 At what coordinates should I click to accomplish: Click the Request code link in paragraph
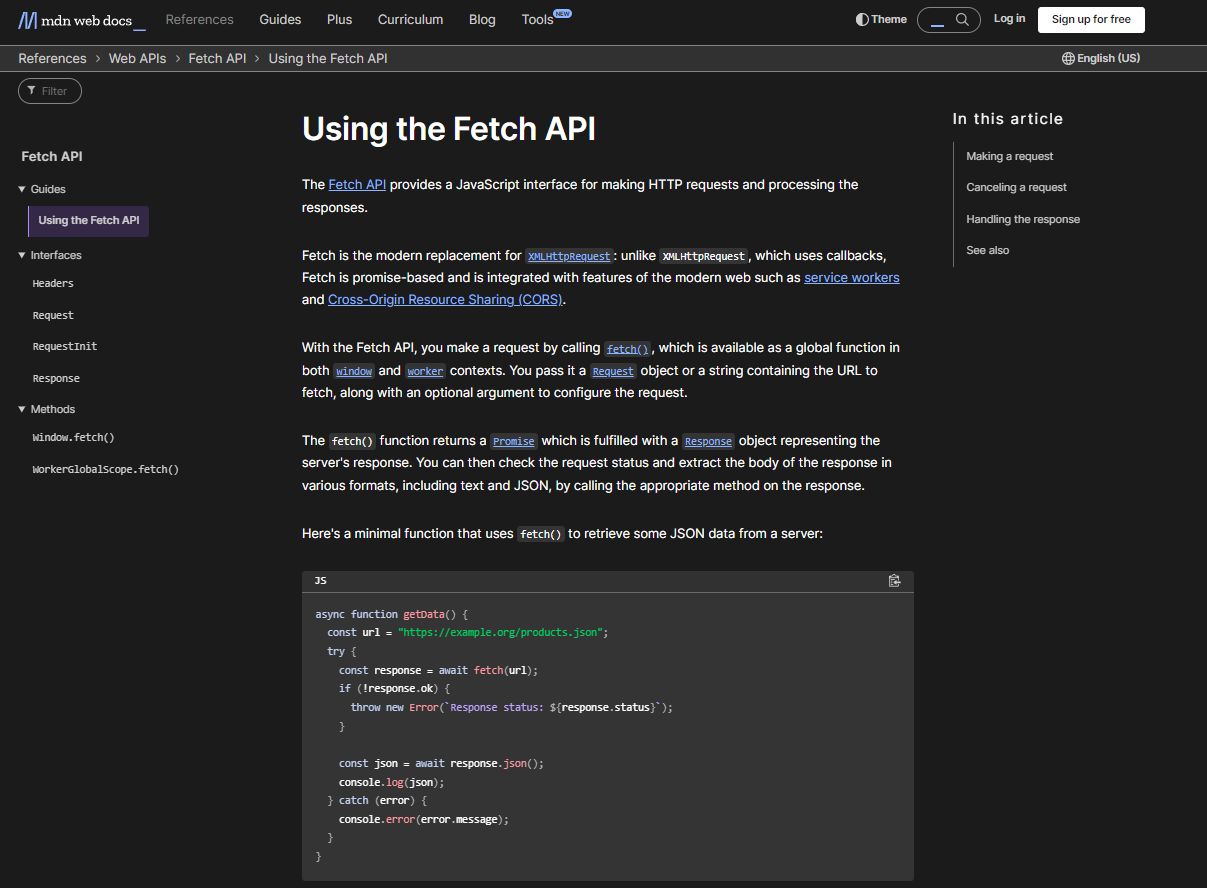613,371
